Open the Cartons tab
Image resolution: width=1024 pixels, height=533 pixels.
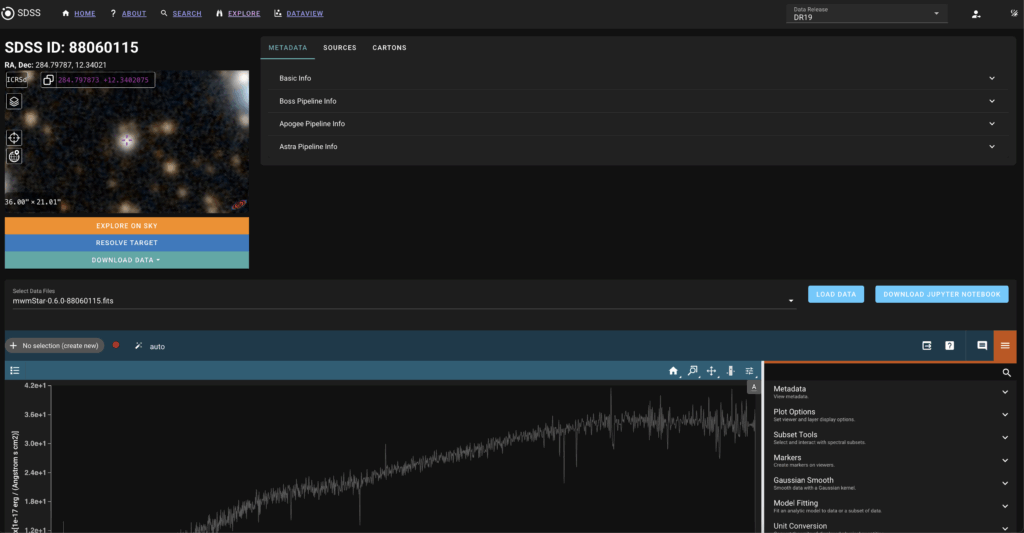389,47
